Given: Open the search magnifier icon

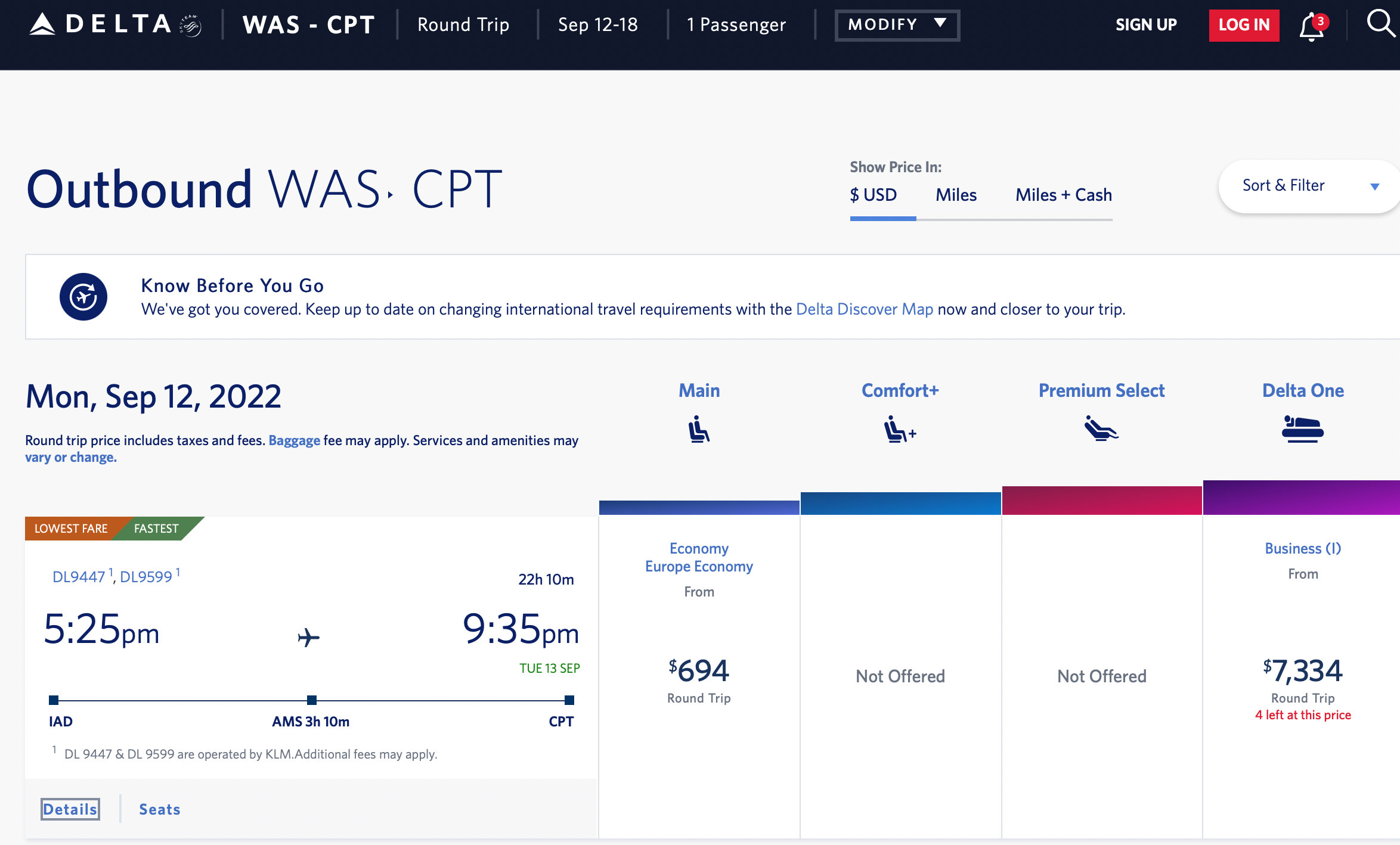Looking at the screenshot, I should tap(1380, 24).
